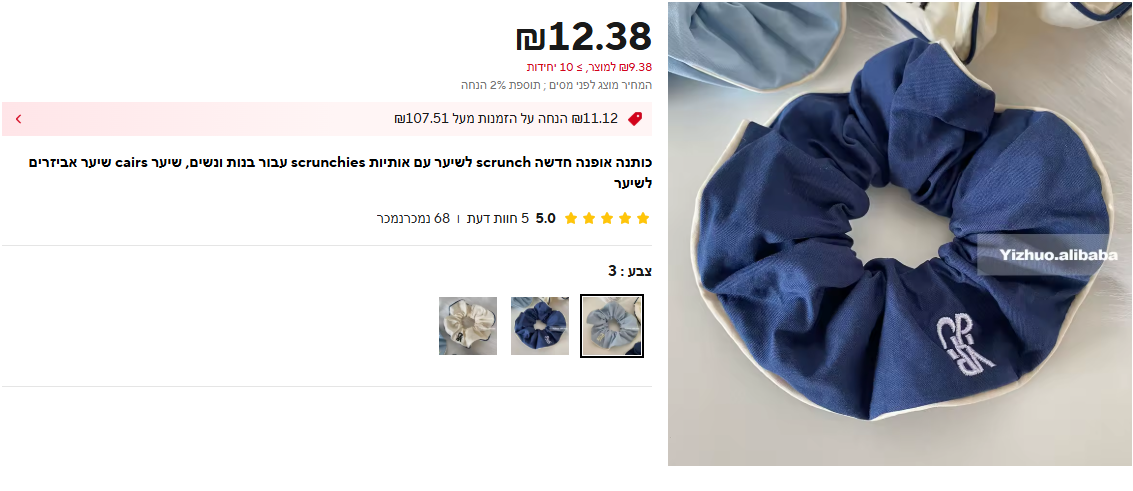Click the צבע : 3 color label
1133x491 pixels.
(630, 271)
